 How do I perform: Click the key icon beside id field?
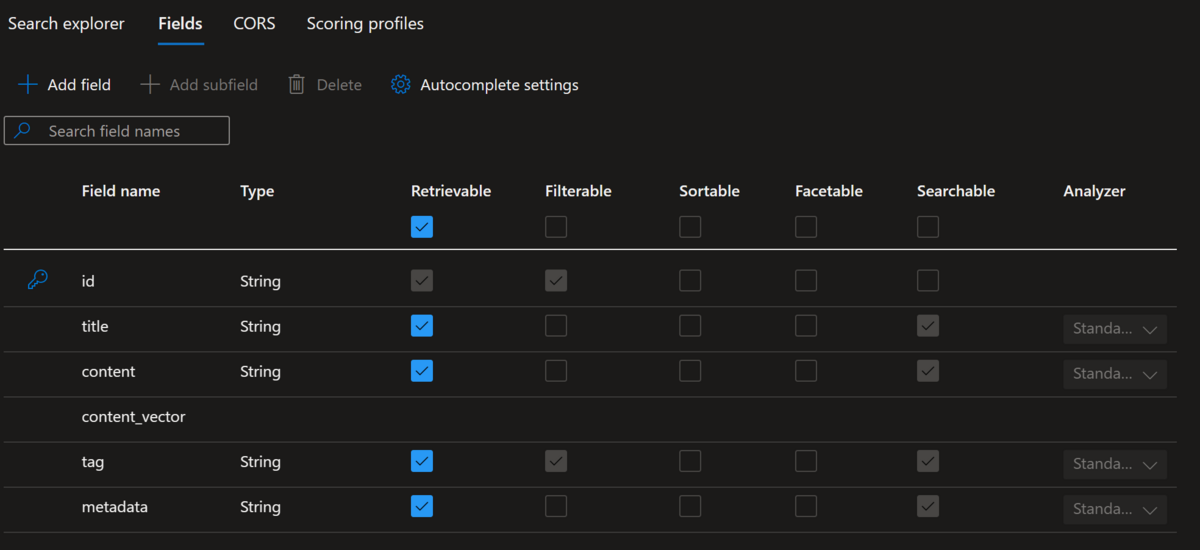coord(37,281)
